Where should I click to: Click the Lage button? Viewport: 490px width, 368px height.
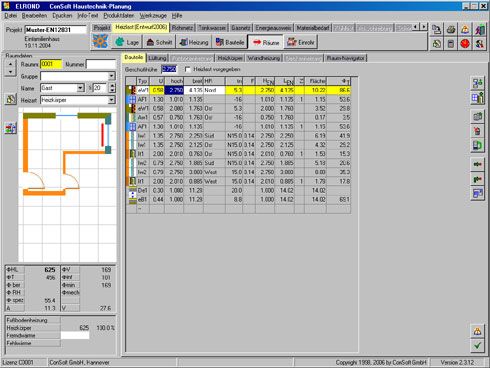point(127,42)
